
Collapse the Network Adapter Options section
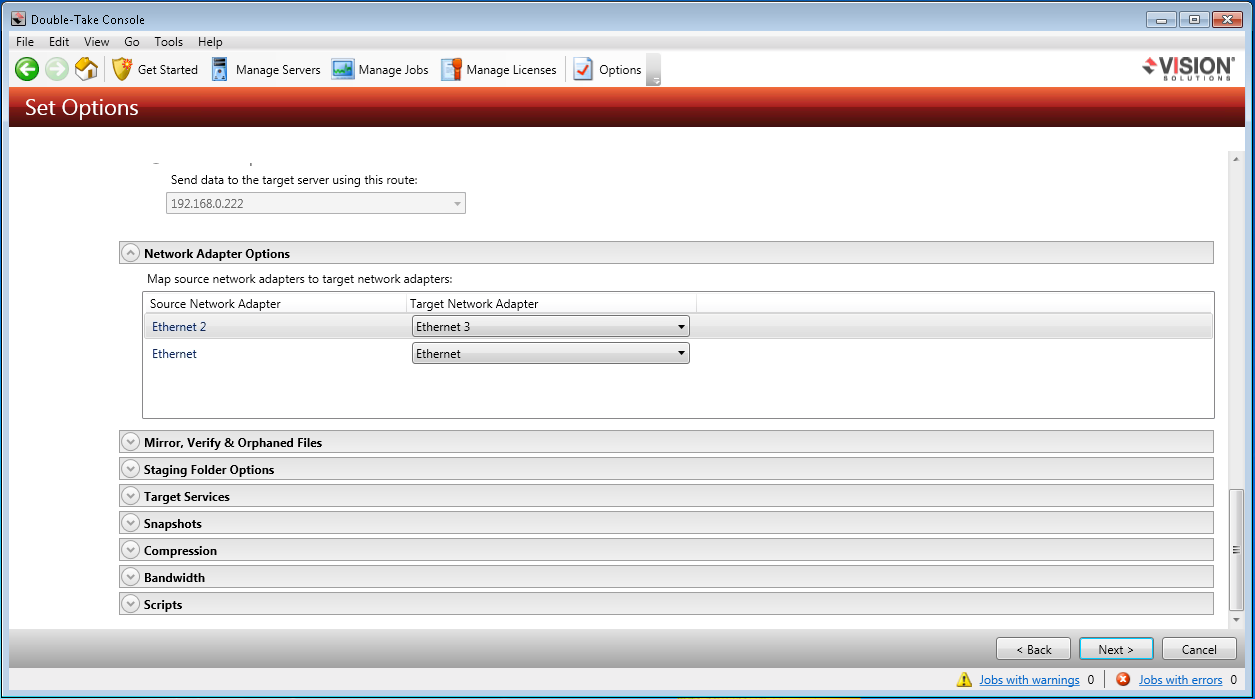click(x=130, y=254)
